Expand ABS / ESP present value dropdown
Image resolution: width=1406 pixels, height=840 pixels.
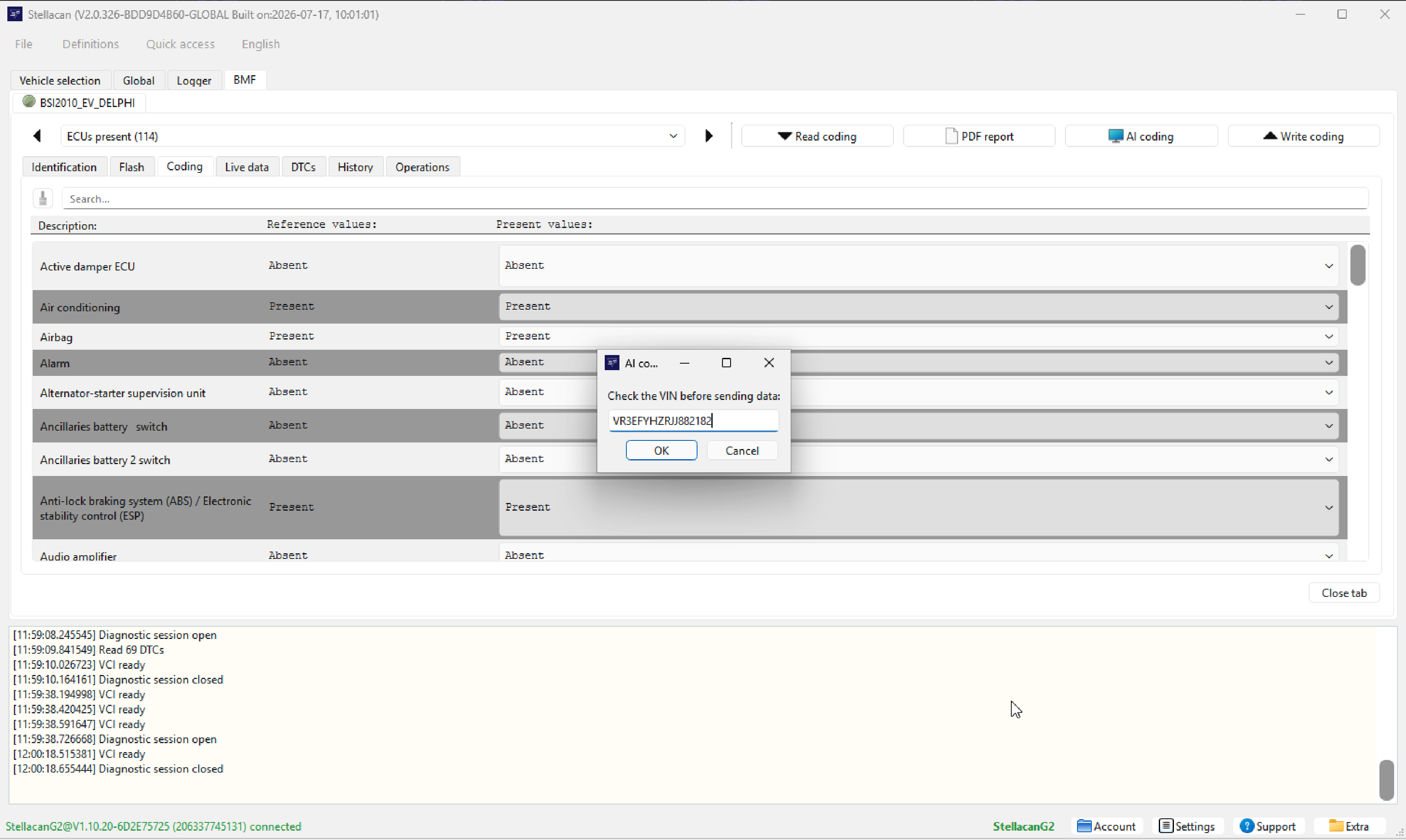tap(1328, 507)
